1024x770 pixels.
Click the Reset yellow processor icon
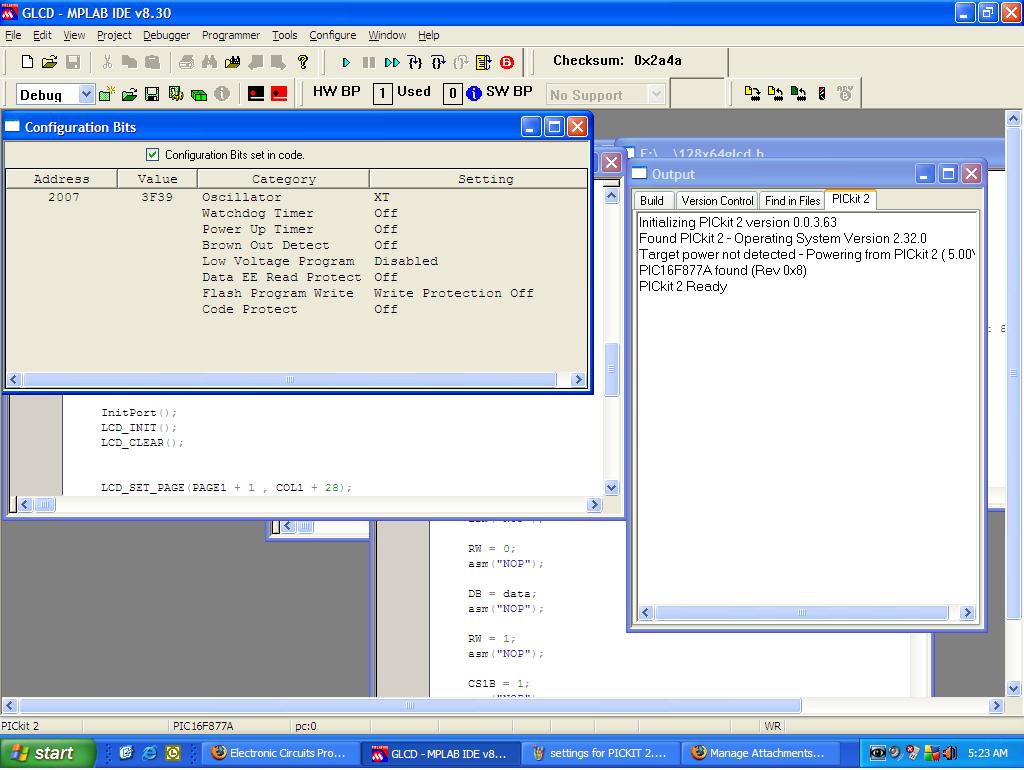point(484,62)
